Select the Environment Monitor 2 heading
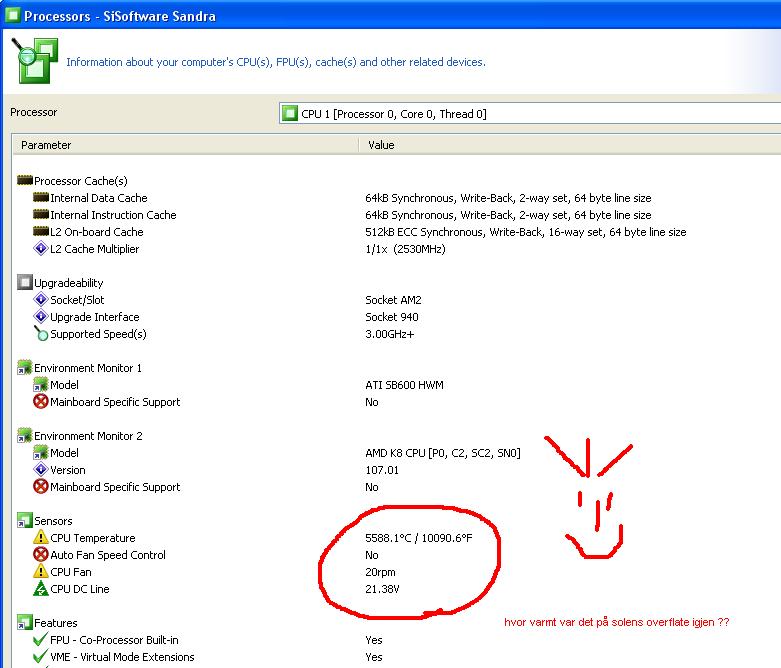The width and height of the screenshot is (781, 668). (x=88, y=436)
